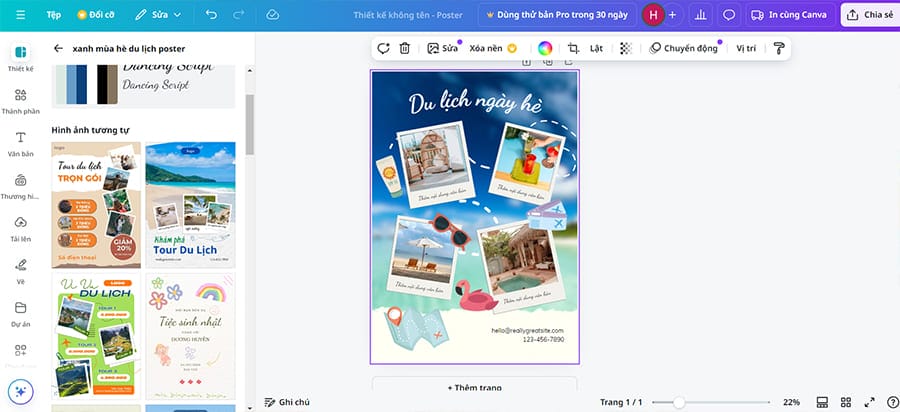Open the help question mark icon

tap(893, 402)
